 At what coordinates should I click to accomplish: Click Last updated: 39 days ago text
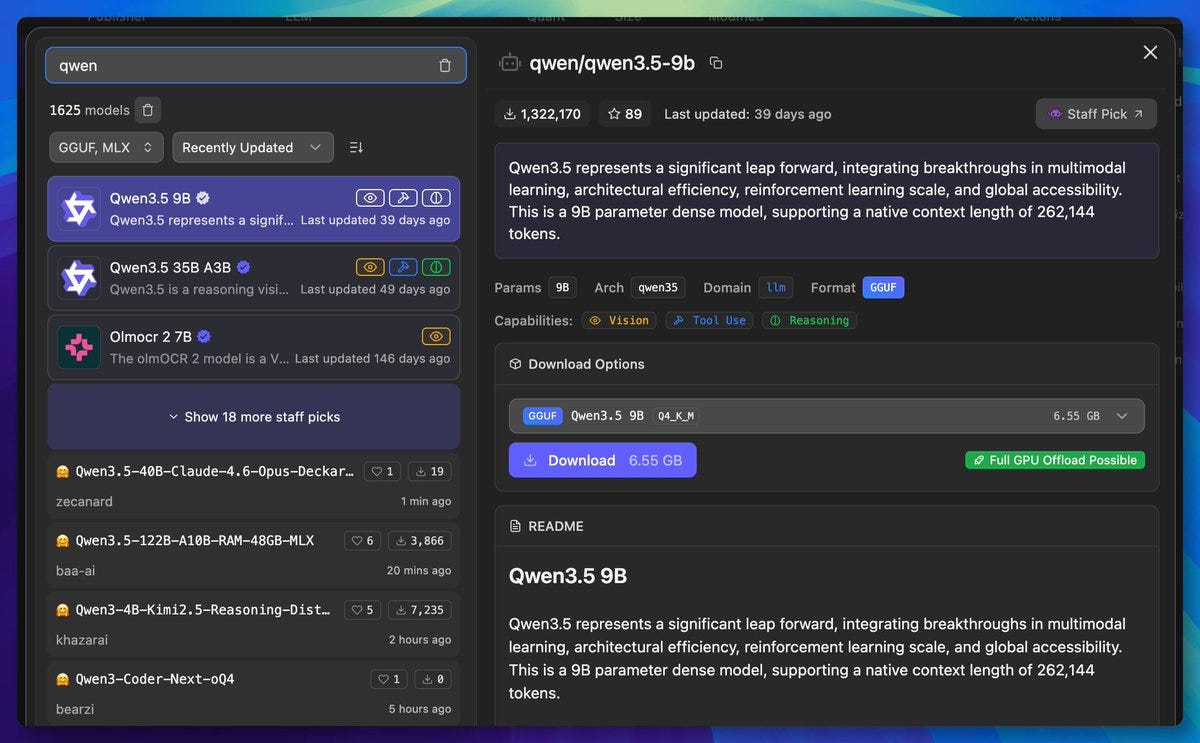tap(748, 114)
